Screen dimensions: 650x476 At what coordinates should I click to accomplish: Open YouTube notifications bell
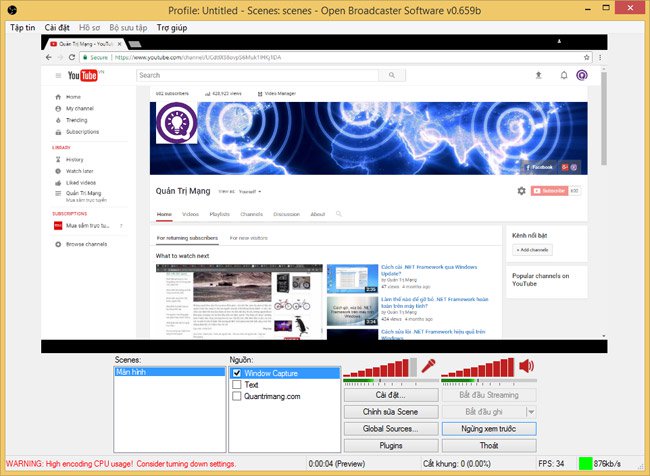point(564,75)
